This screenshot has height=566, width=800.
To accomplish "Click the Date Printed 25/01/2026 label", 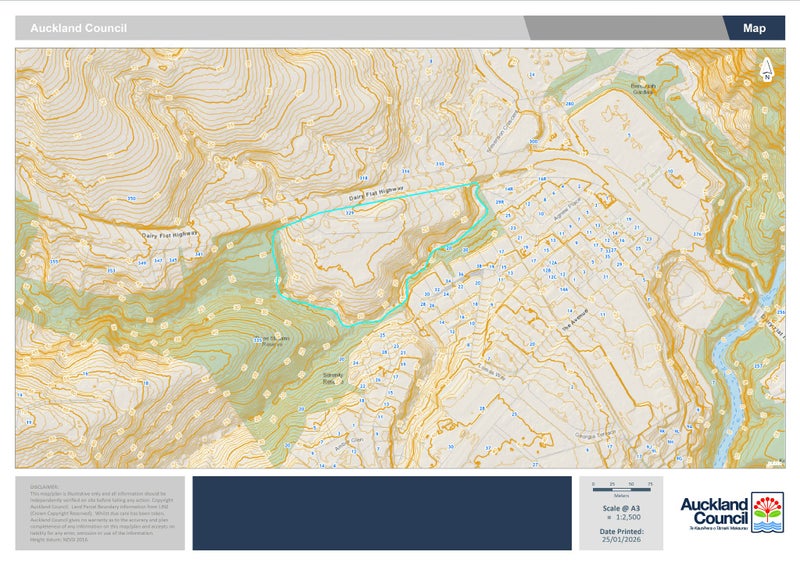I will pos(621,535).
